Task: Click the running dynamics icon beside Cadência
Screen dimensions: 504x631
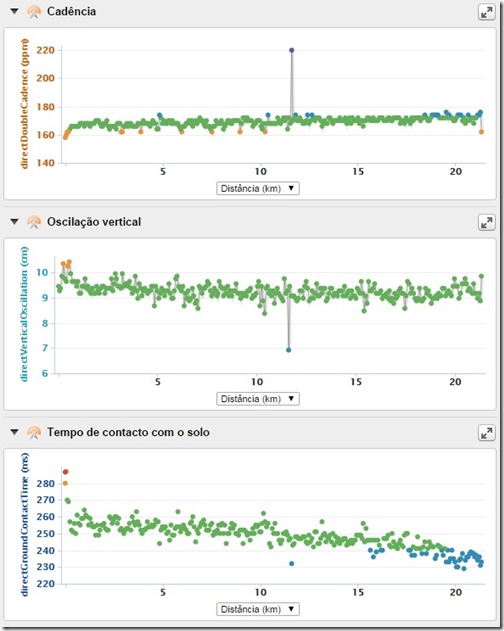Action: (34, 12)
